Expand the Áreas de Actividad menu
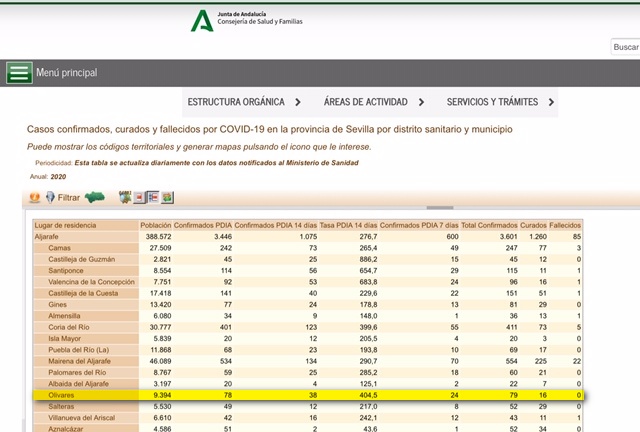Viewport: 640px width, 432px height. pos(374,102)
